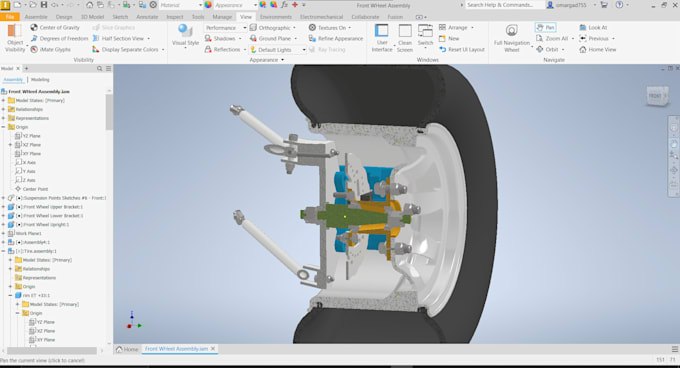This screenshot has width=680, height=368.
Task: Click the Look At tool
Action: click(593, 27)
